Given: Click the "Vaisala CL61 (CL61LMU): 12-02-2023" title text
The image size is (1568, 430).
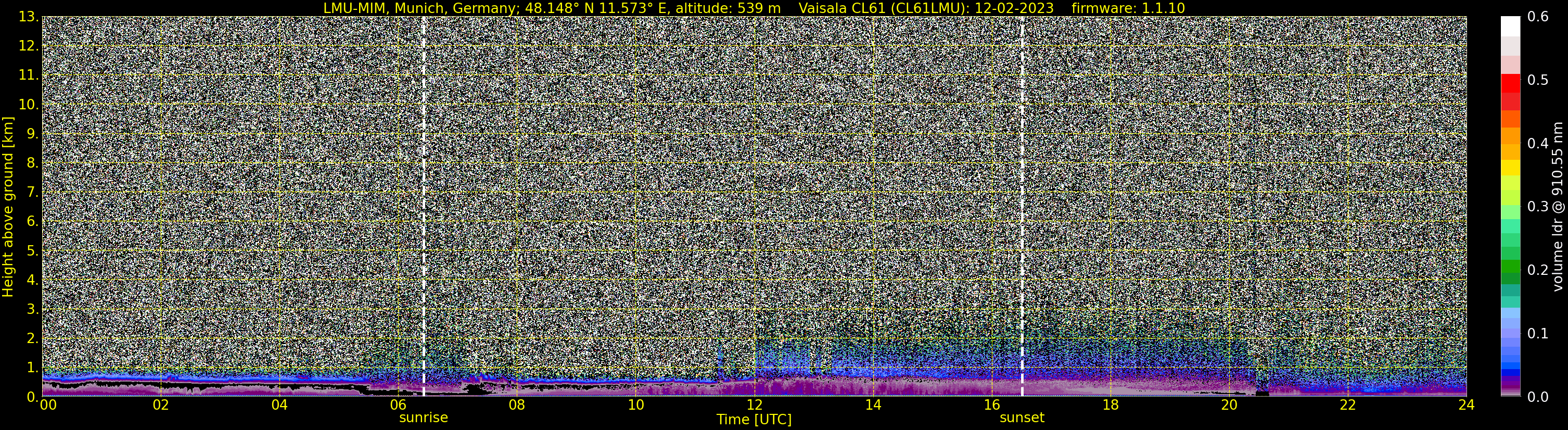Looking at the screenshot, I should [x=926, y=8].
